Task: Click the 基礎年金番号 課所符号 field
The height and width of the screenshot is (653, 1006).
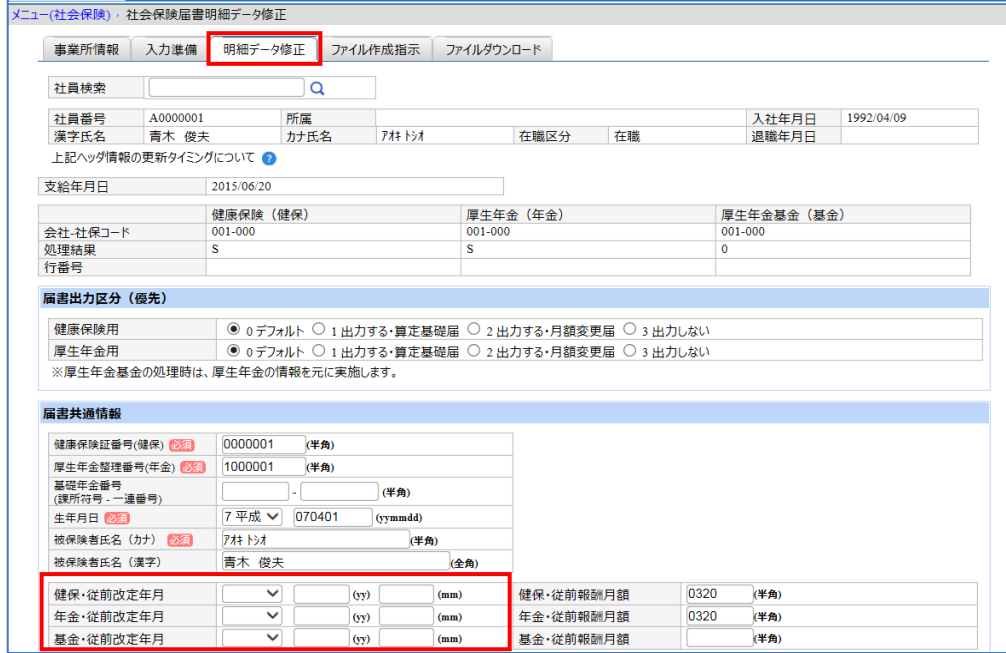Action: 255,491
